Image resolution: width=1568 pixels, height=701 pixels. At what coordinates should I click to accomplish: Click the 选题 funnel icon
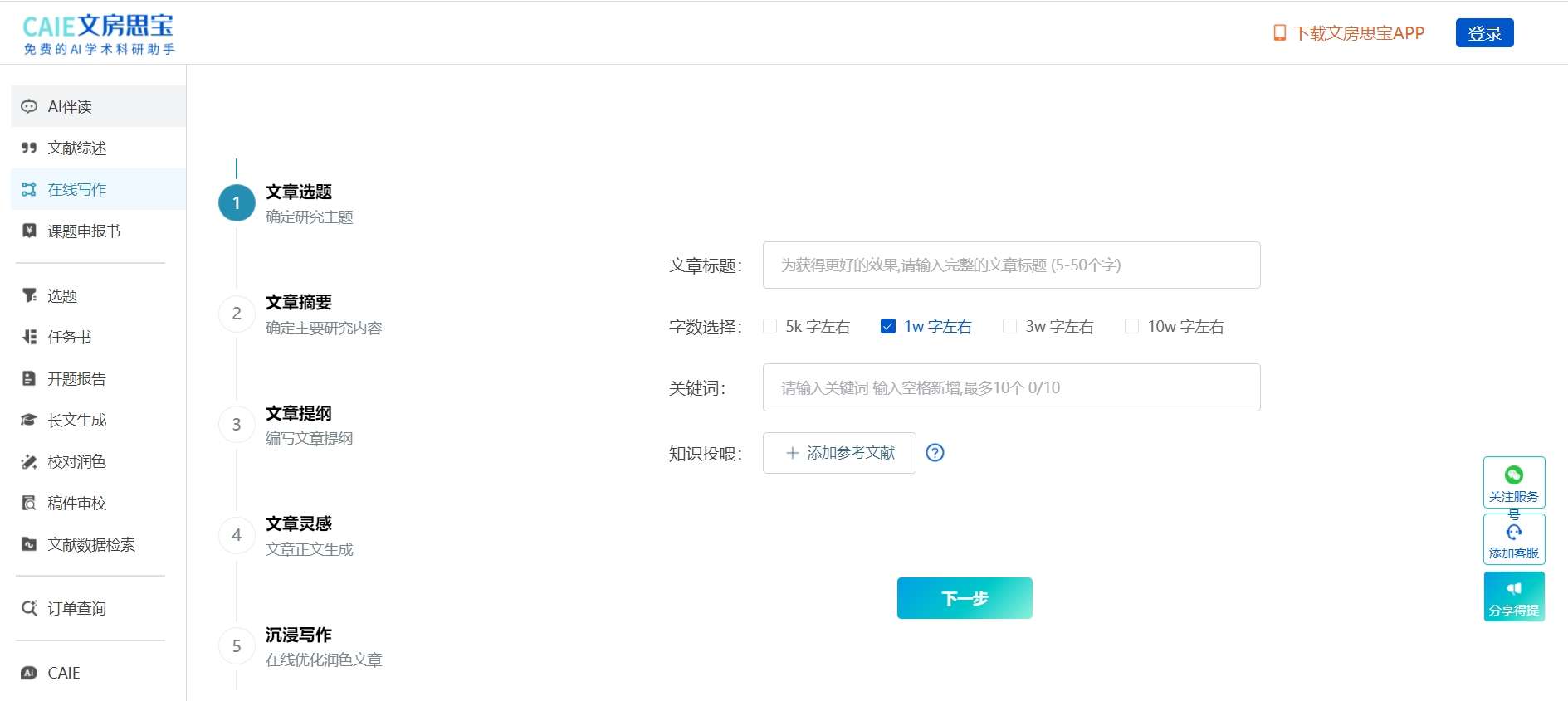tap(29, 296)
